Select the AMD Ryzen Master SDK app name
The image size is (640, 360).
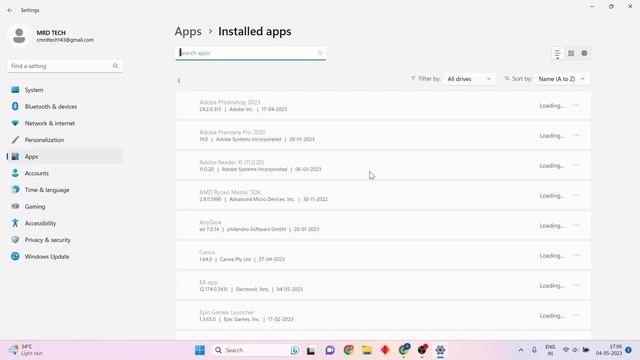point(230,192)
